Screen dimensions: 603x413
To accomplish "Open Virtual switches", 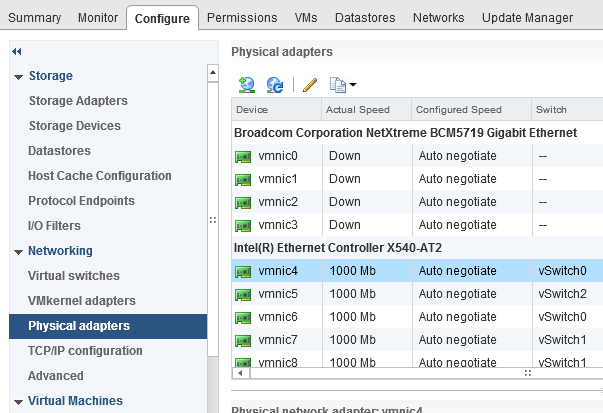I will pyautogui.click(x=73, y=276).
